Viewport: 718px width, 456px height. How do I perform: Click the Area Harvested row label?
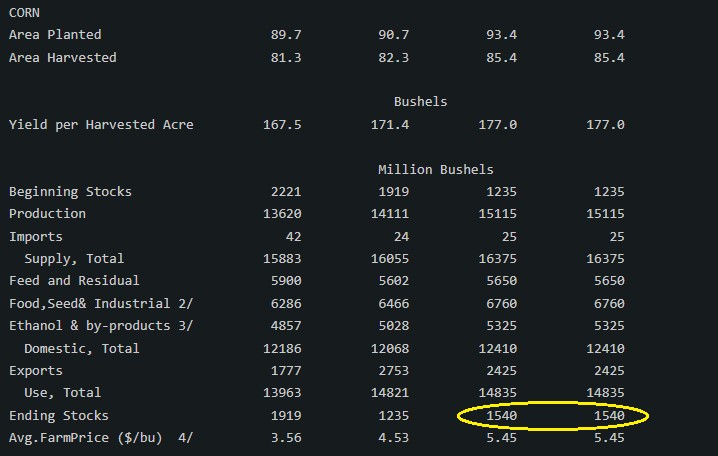62,58
